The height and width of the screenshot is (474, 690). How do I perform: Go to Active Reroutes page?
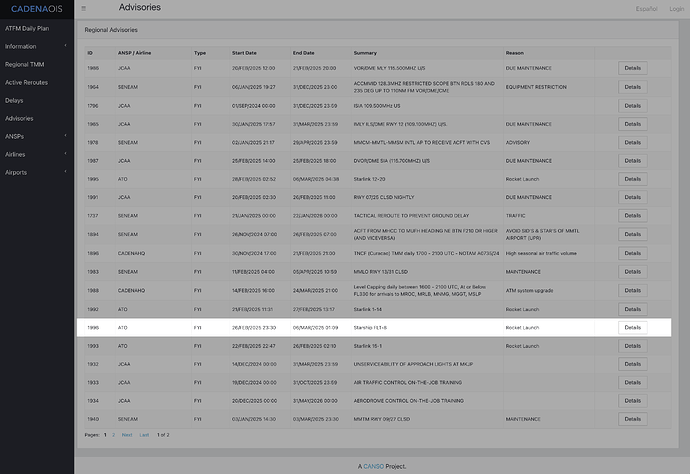pyautogui.click(x=26, y=82)
